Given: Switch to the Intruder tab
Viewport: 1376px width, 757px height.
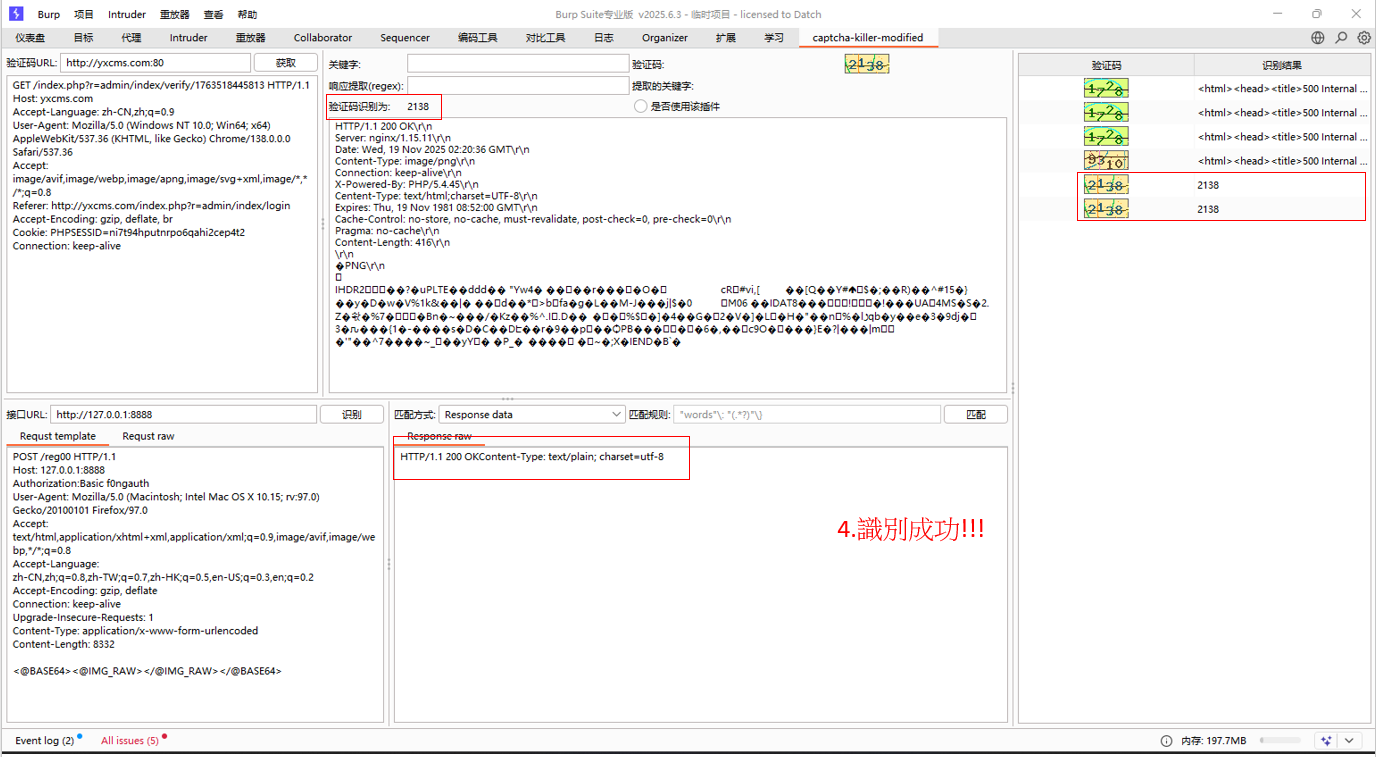Looking at the screenshot, I should (x=189, y=38).
